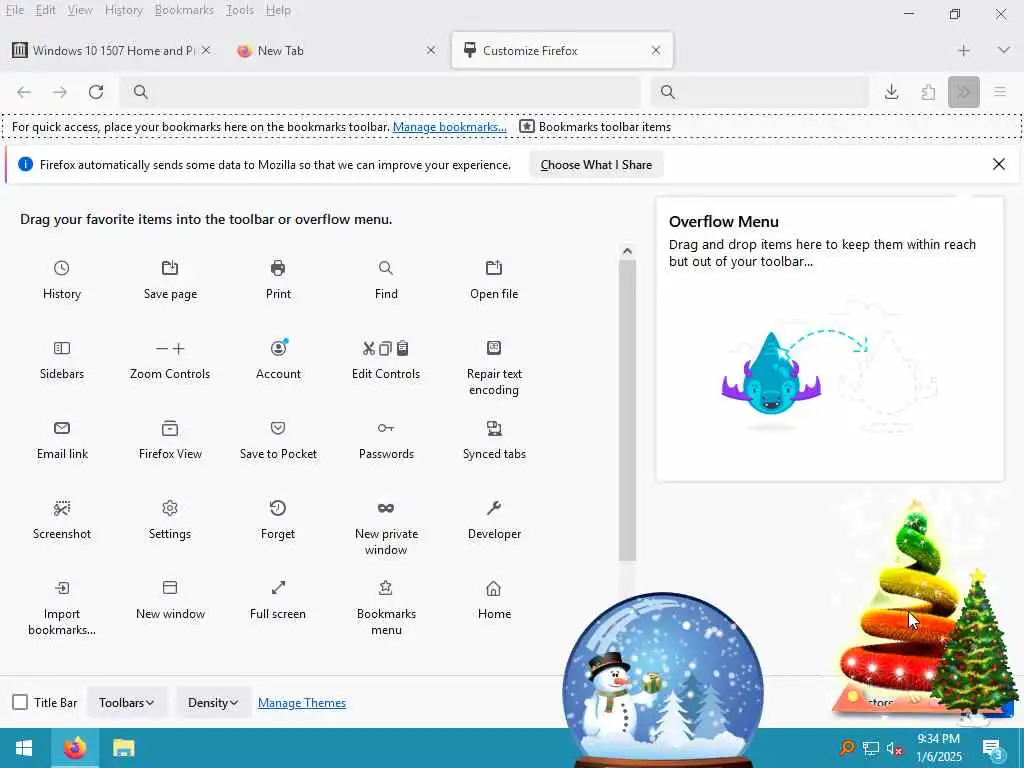Expand the Toolbars dropdown
The width and height of the screenshot is (1024, 768).
point(127,703)
